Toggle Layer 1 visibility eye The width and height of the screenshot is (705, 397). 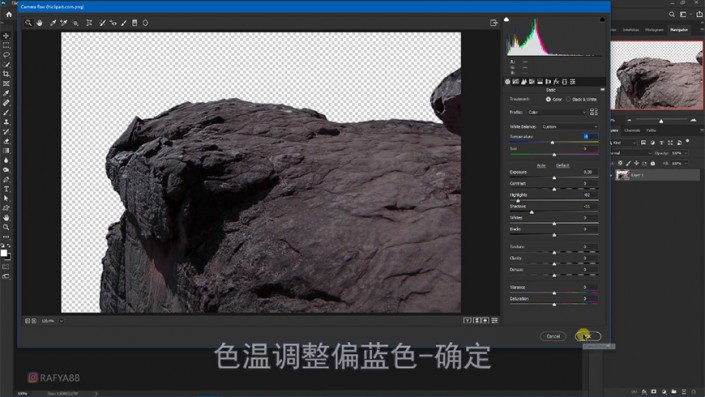click(612, 175)
